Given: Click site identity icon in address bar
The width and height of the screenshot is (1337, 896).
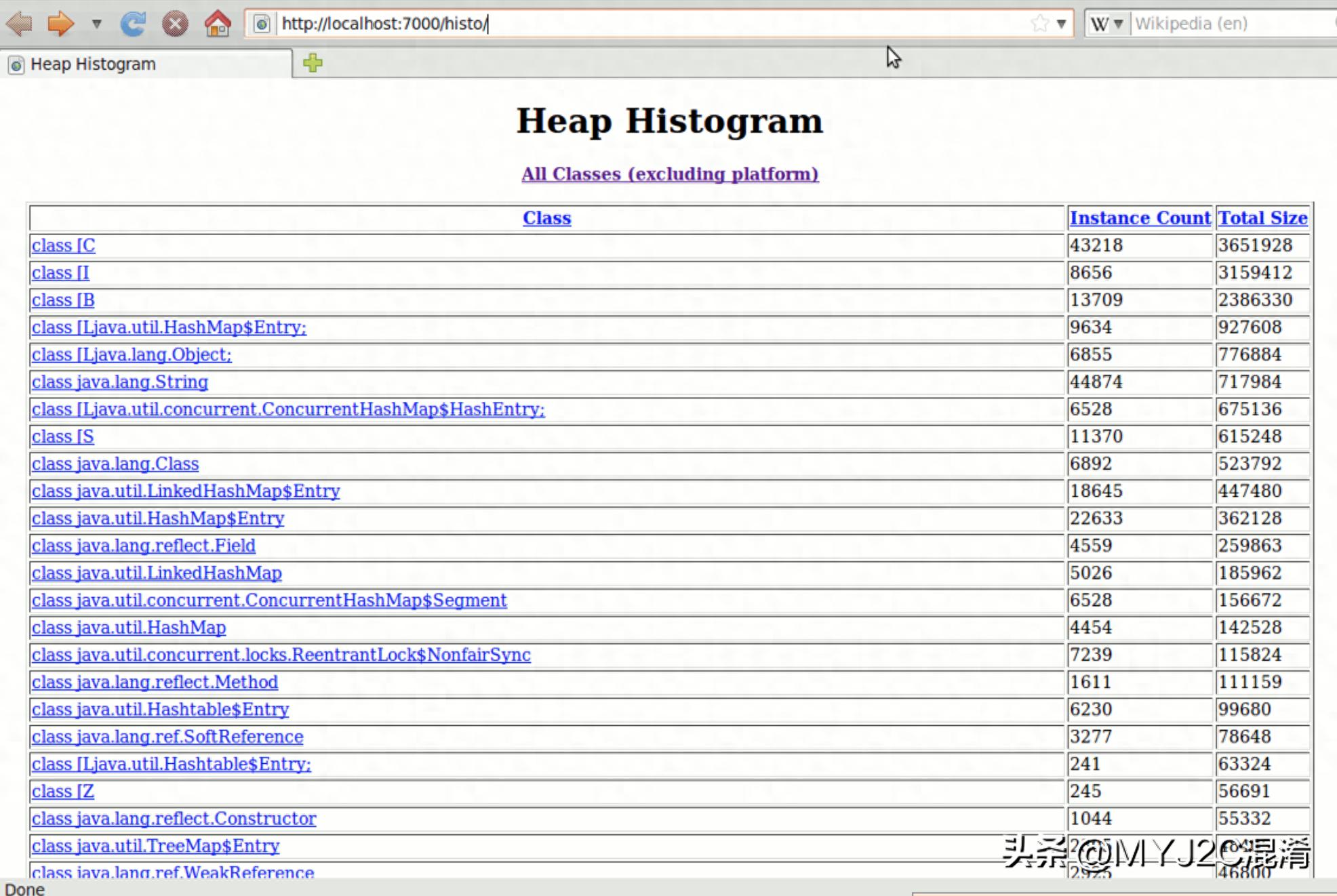Looking at the screenshot, I should 262,24.
